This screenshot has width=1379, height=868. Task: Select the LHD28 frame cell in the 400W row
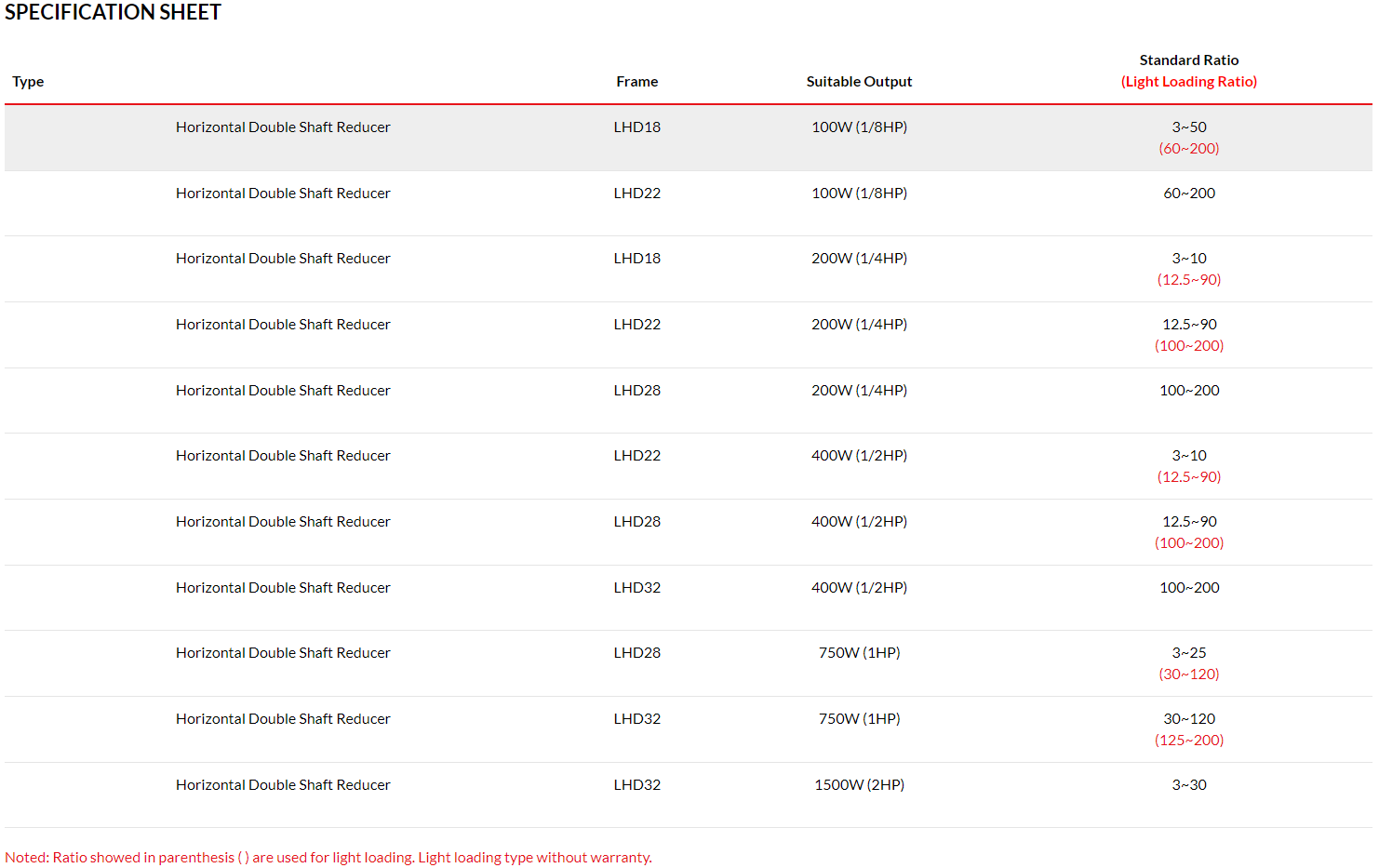point(637,522)
